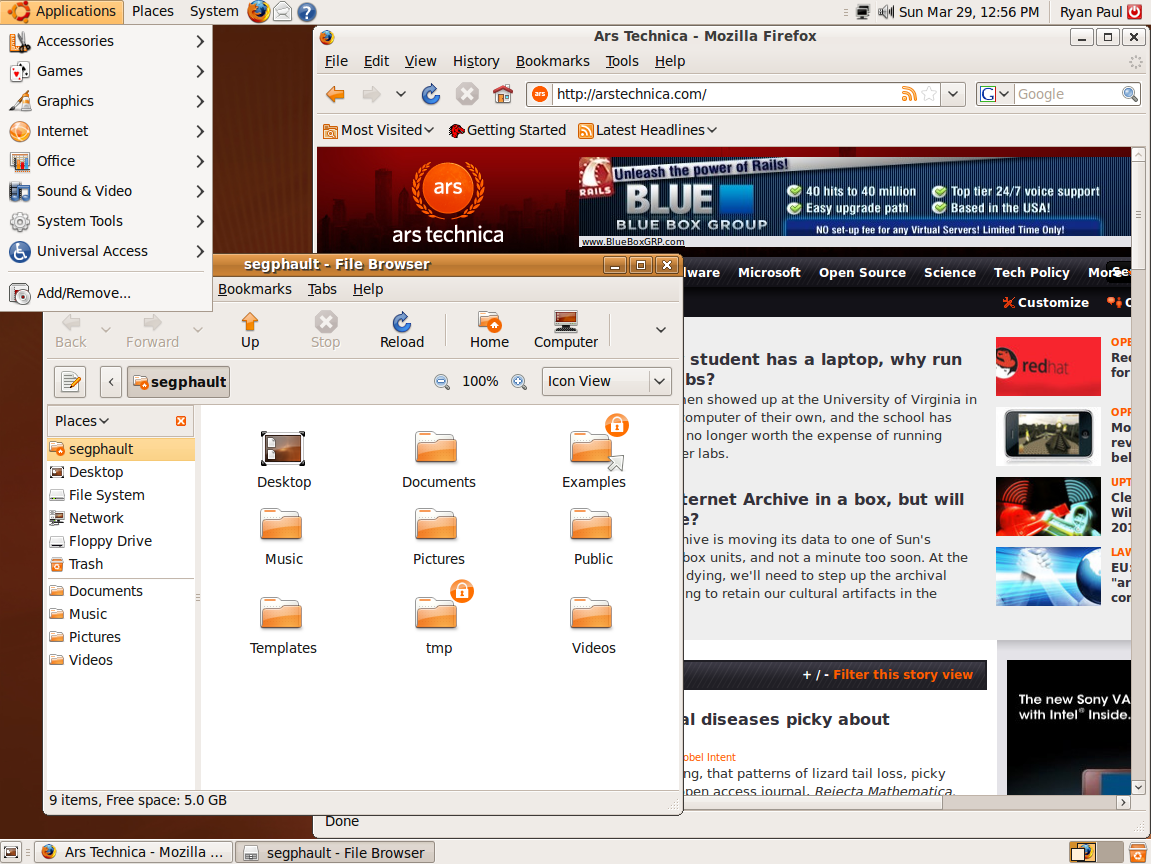Open the Icon View mode dropdown
The image size is (1151, 866).
(606, 382)
